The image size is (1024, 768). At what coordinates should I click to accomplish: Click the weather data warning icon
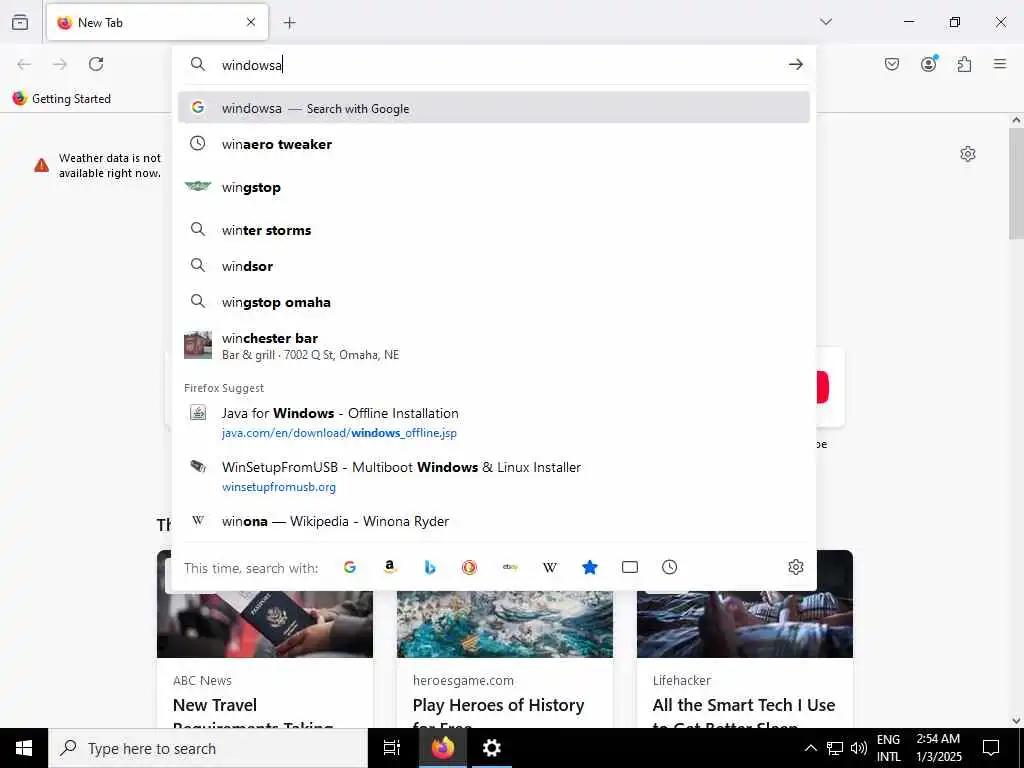coord(41,165)
